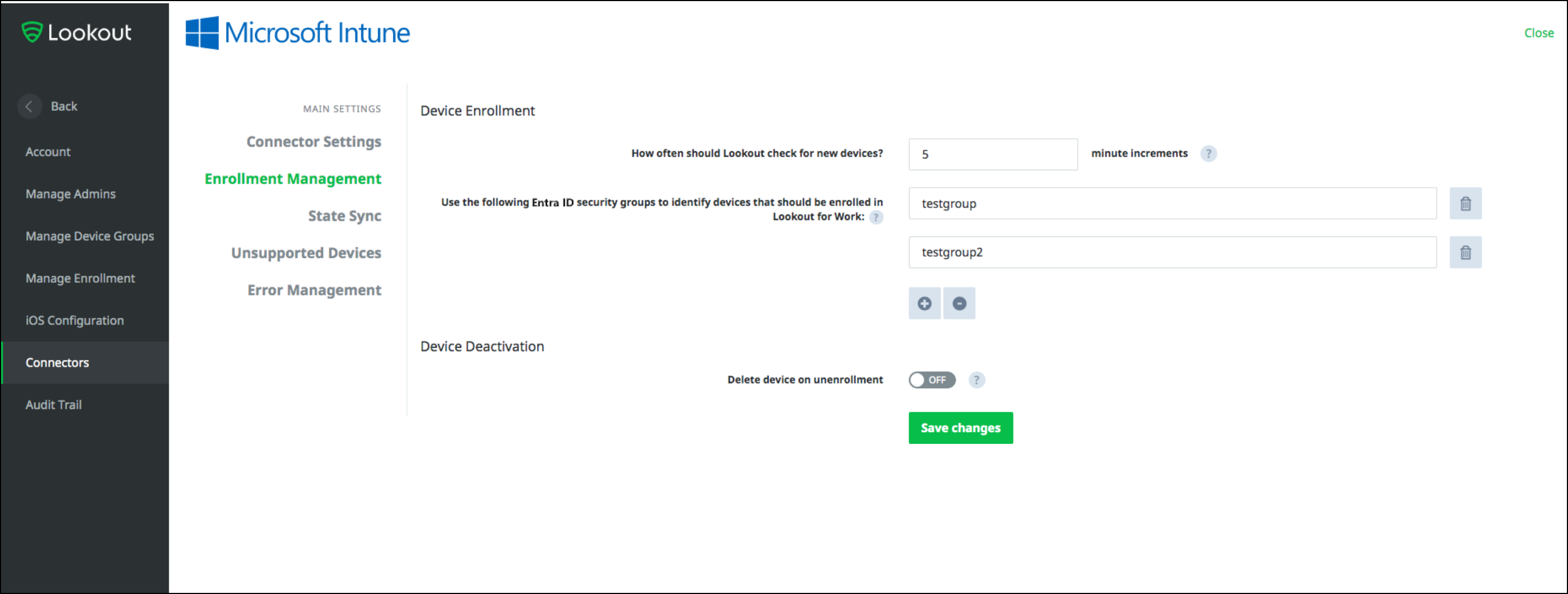Click Save changes button
The width and height of the screenshot is (1568, 594).
click(960, 427)
